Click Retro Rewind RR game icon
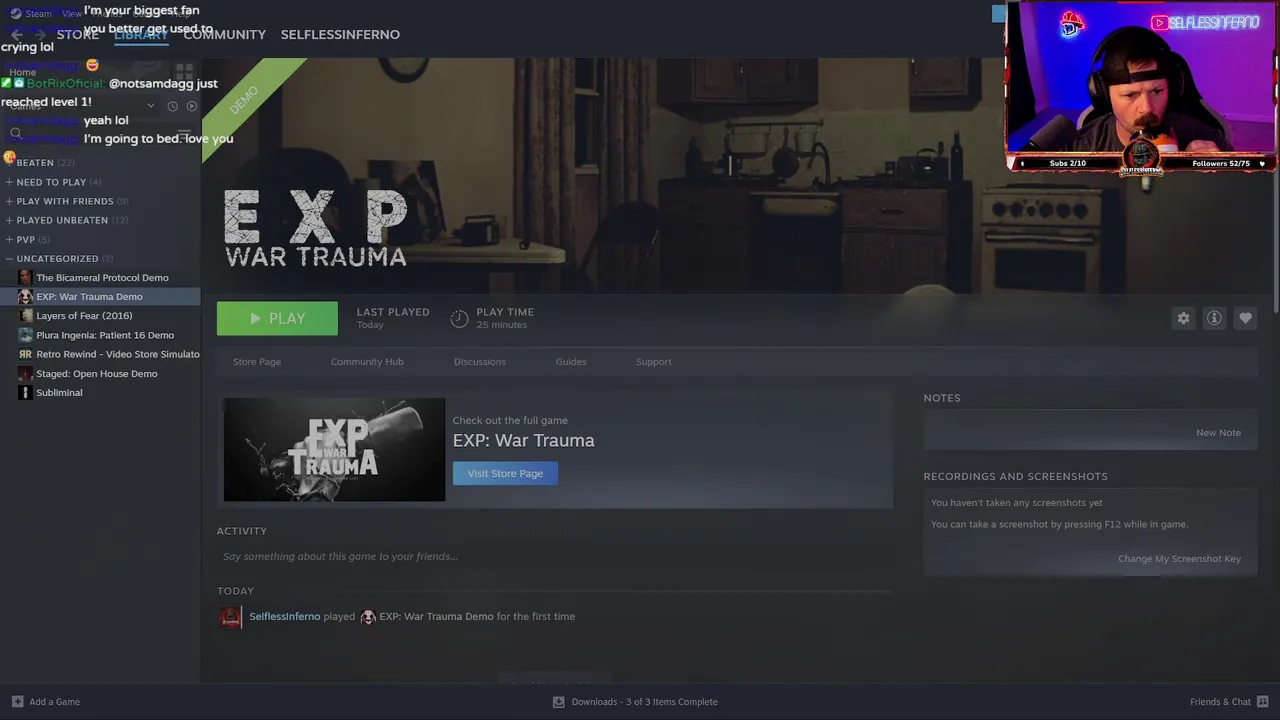Screen dimensions: 1280x720 coord(25,354)
